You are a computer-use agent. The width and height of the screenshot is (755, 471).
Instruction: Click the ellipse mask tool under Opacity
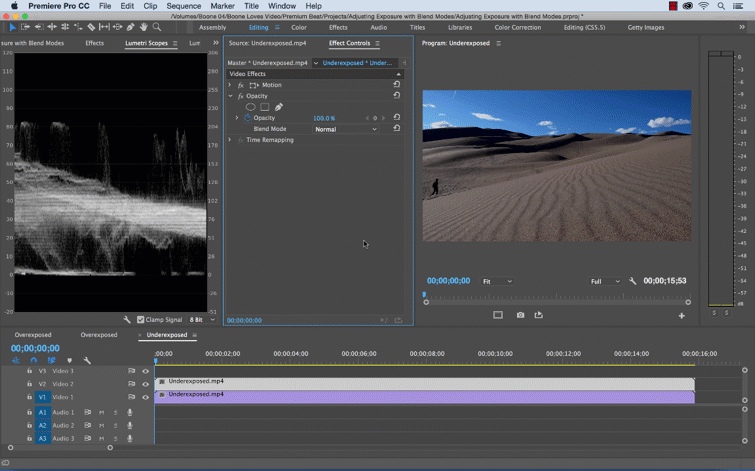click(251, 107)
